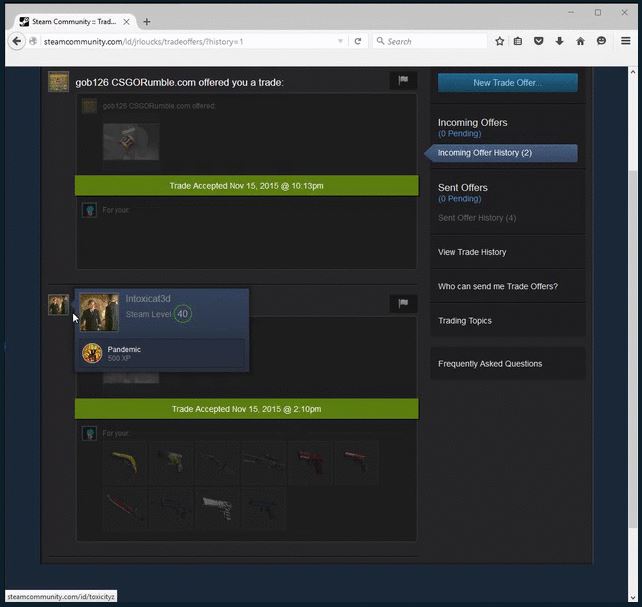Click the browser back arrow button
This screenshot has width=642, height=607.
tap(17, 41)
